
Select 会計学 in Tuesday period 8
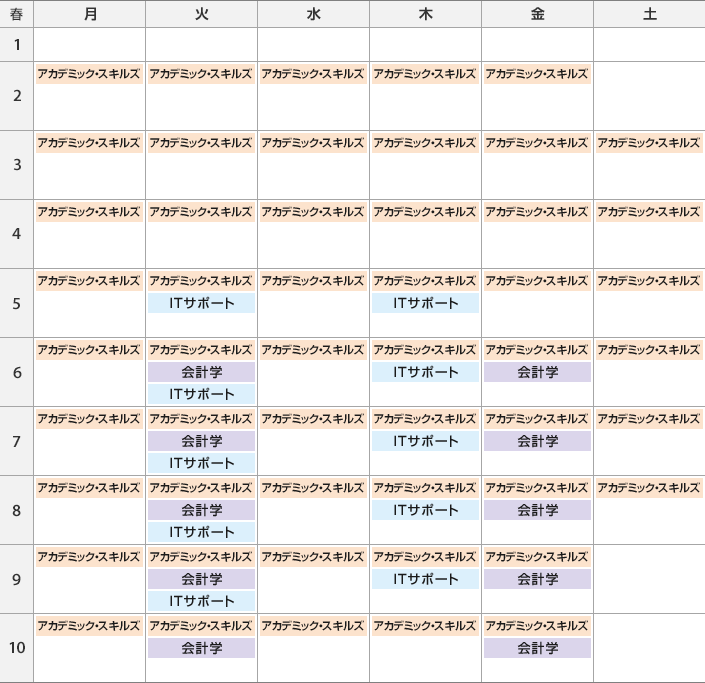point(201,510)
